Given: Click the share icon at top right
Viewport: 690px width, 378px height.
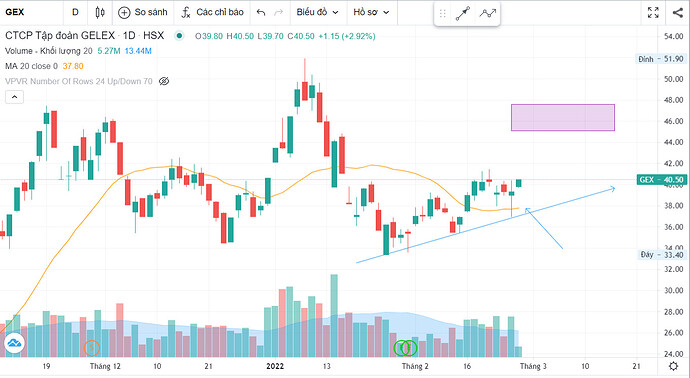Looking at the screenshot, I should pos(678,12).
